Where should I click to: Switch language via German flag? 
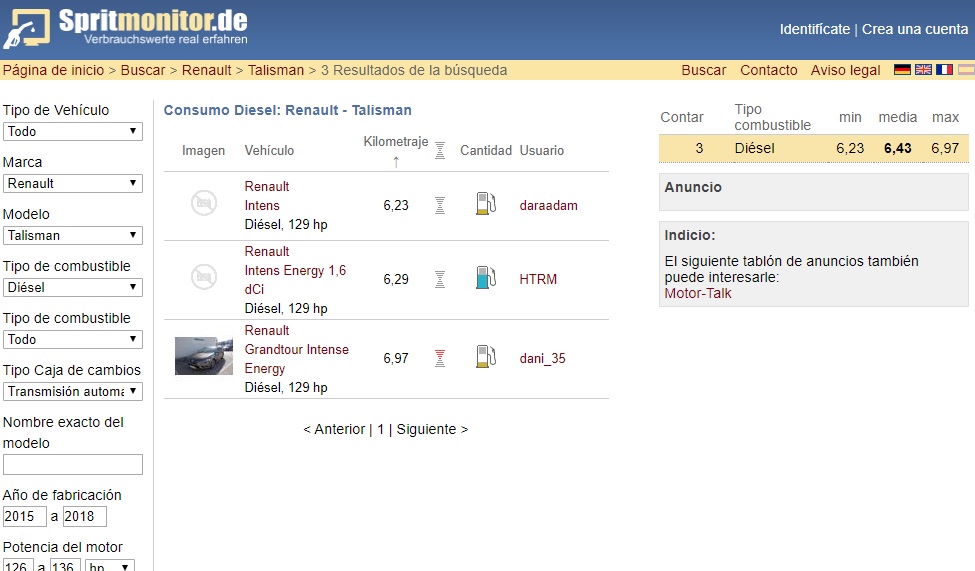click(902, 70)
